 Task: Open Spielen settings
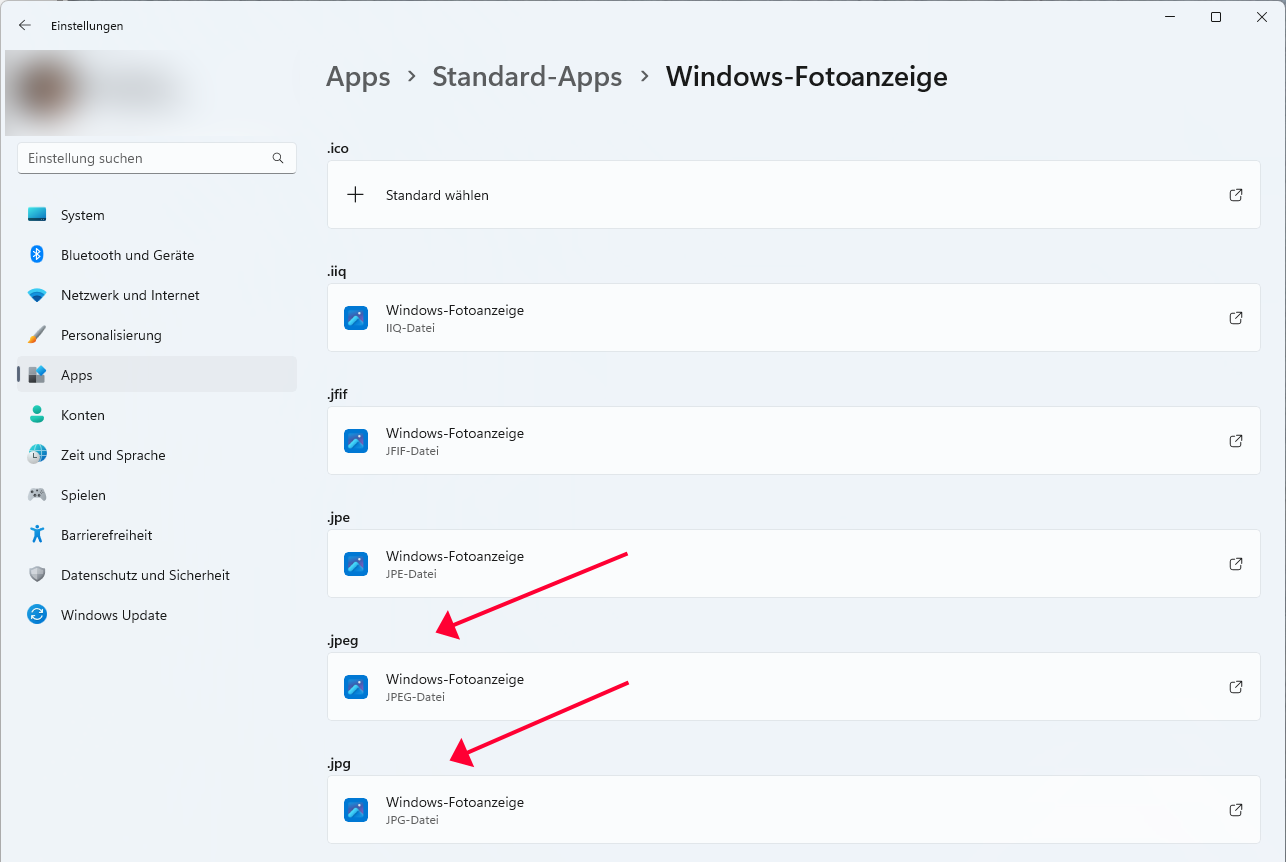point(157,495)
